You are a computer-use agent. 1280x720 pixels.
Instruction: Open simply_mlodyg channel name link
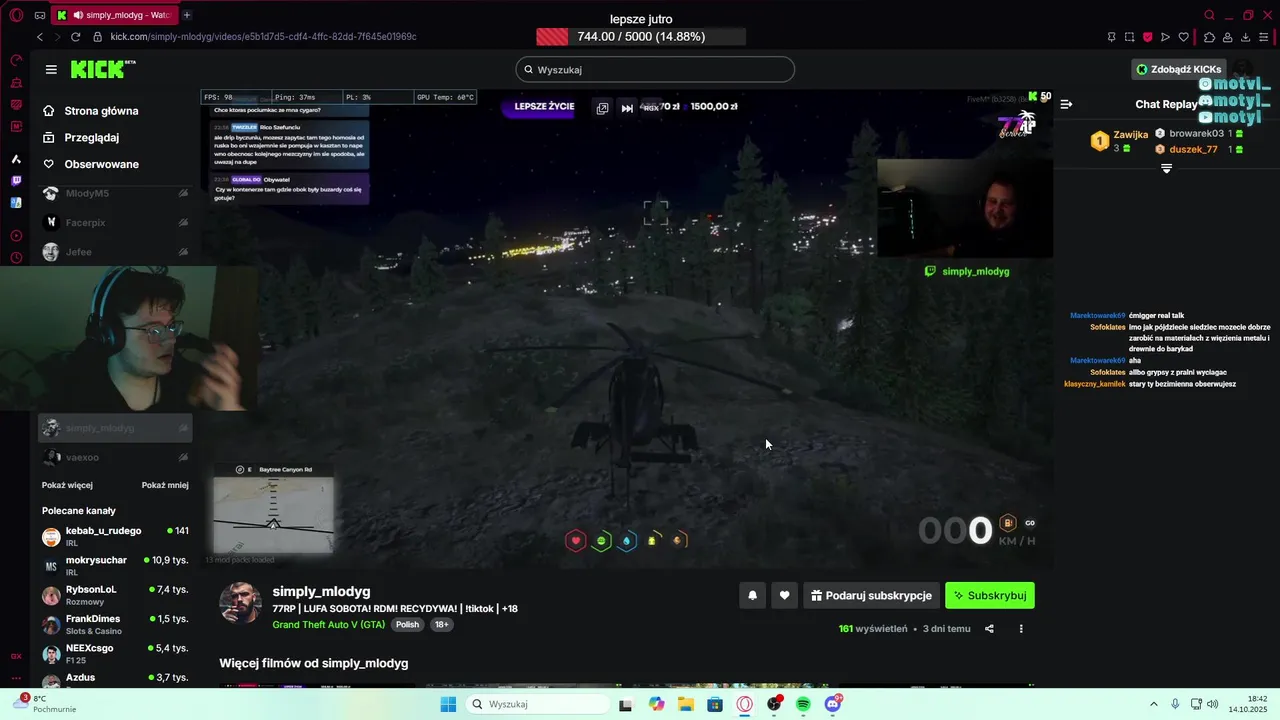coord(321,591)
